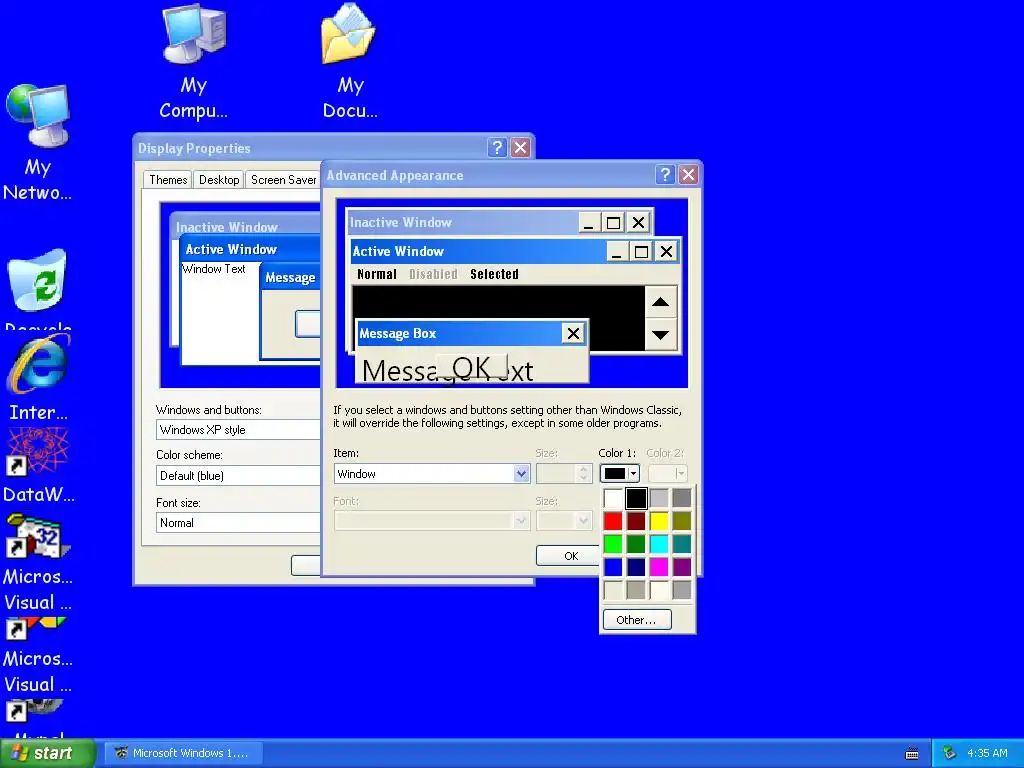The width and height of the screenshot is (1024, 768).
Task: Click the preview scrollbar down arrow
Action: coord(660,335)
